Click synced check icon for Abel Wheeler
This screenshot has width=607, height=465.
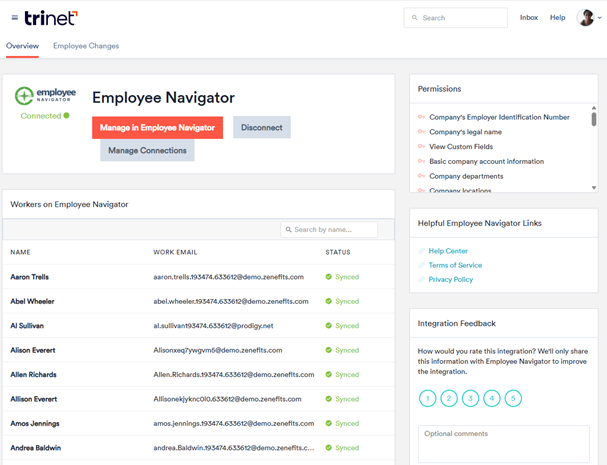[x=329, y=301]
